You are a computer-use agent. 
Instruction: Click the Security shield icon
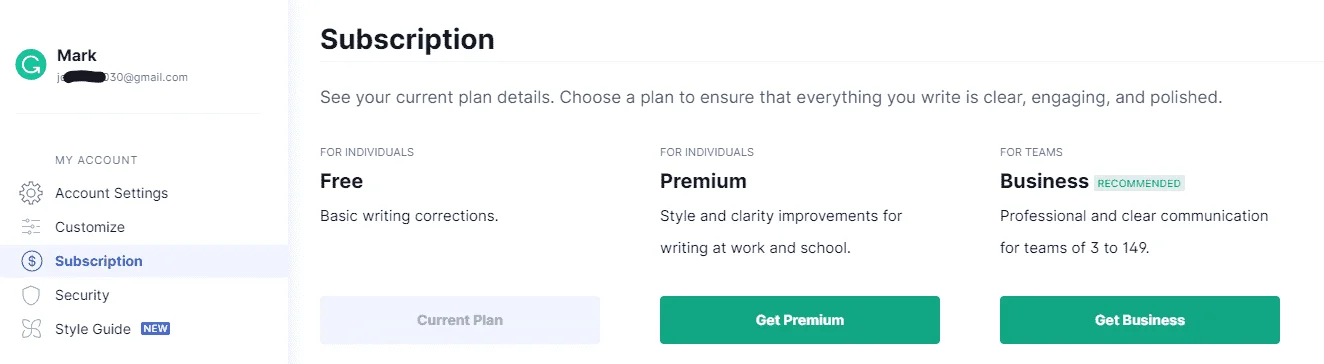[x=31, y=295]
